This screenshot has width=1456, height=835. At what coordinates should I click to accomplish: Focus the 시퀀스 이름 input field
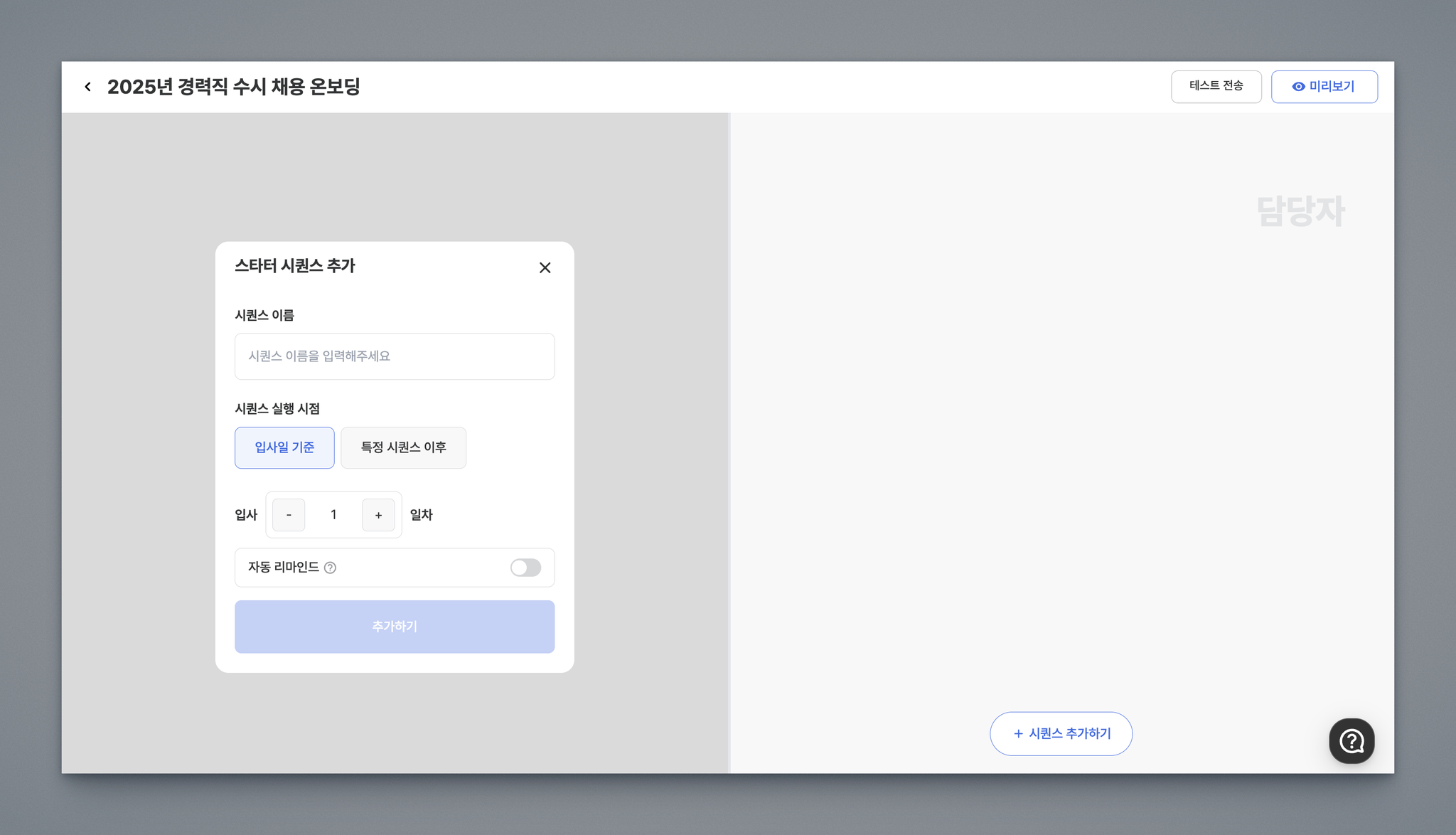395,356
